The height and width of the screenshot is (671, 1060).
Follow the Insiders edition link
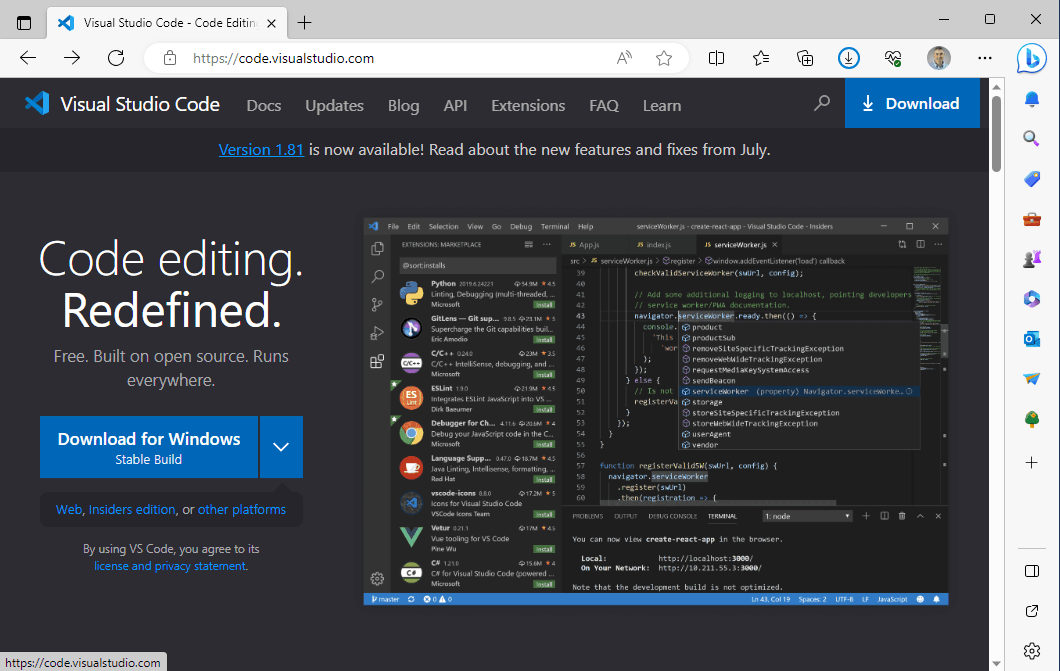coord(132,509)
